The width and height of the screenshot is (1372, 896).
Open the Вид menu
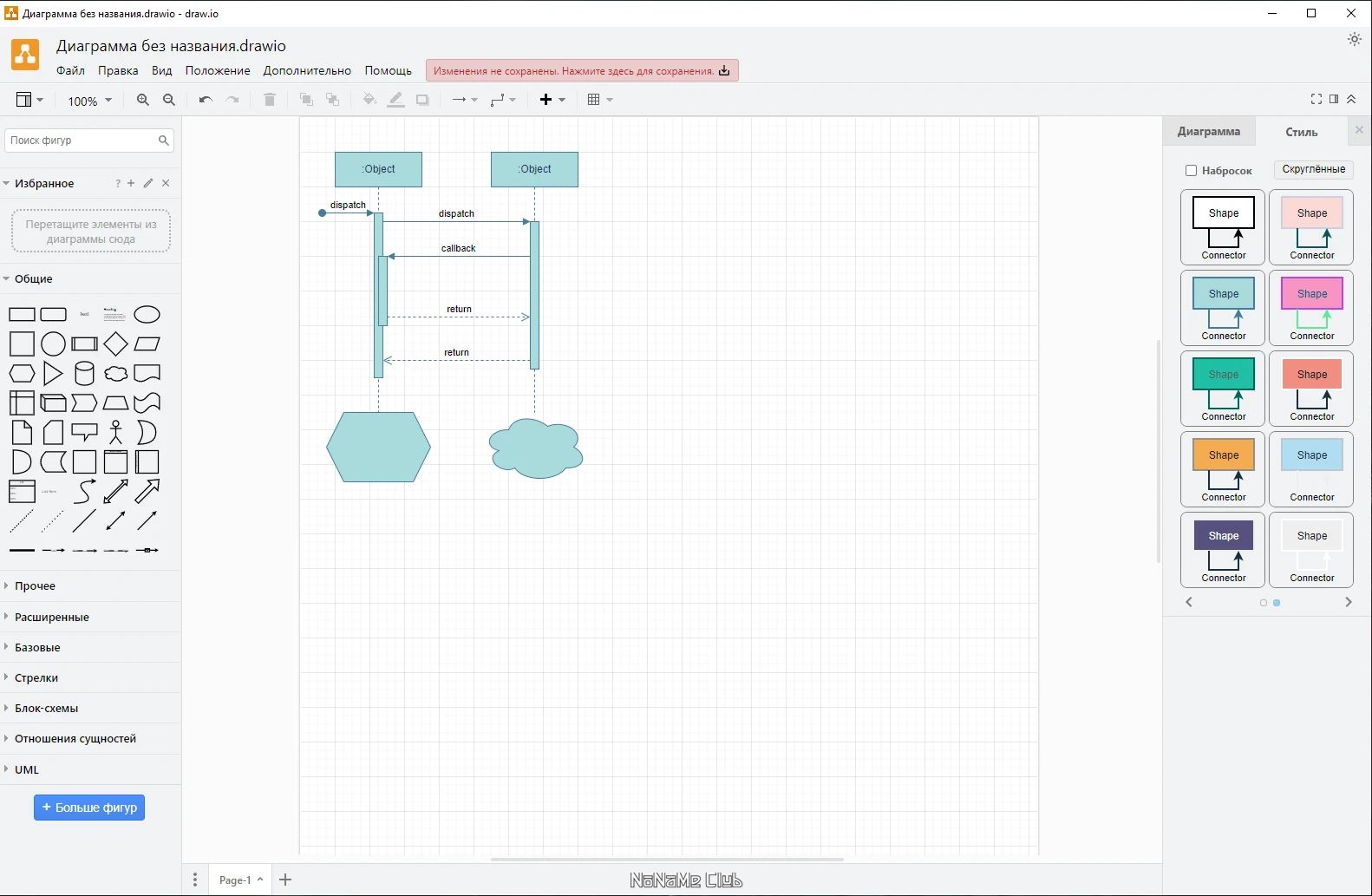pyautogui.click(x=162, y=70)
